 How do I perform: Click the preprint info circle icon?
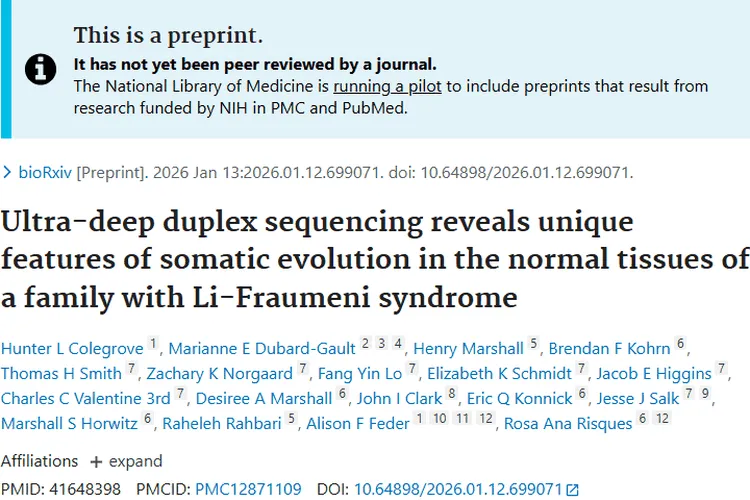click(x=40, y=68)
